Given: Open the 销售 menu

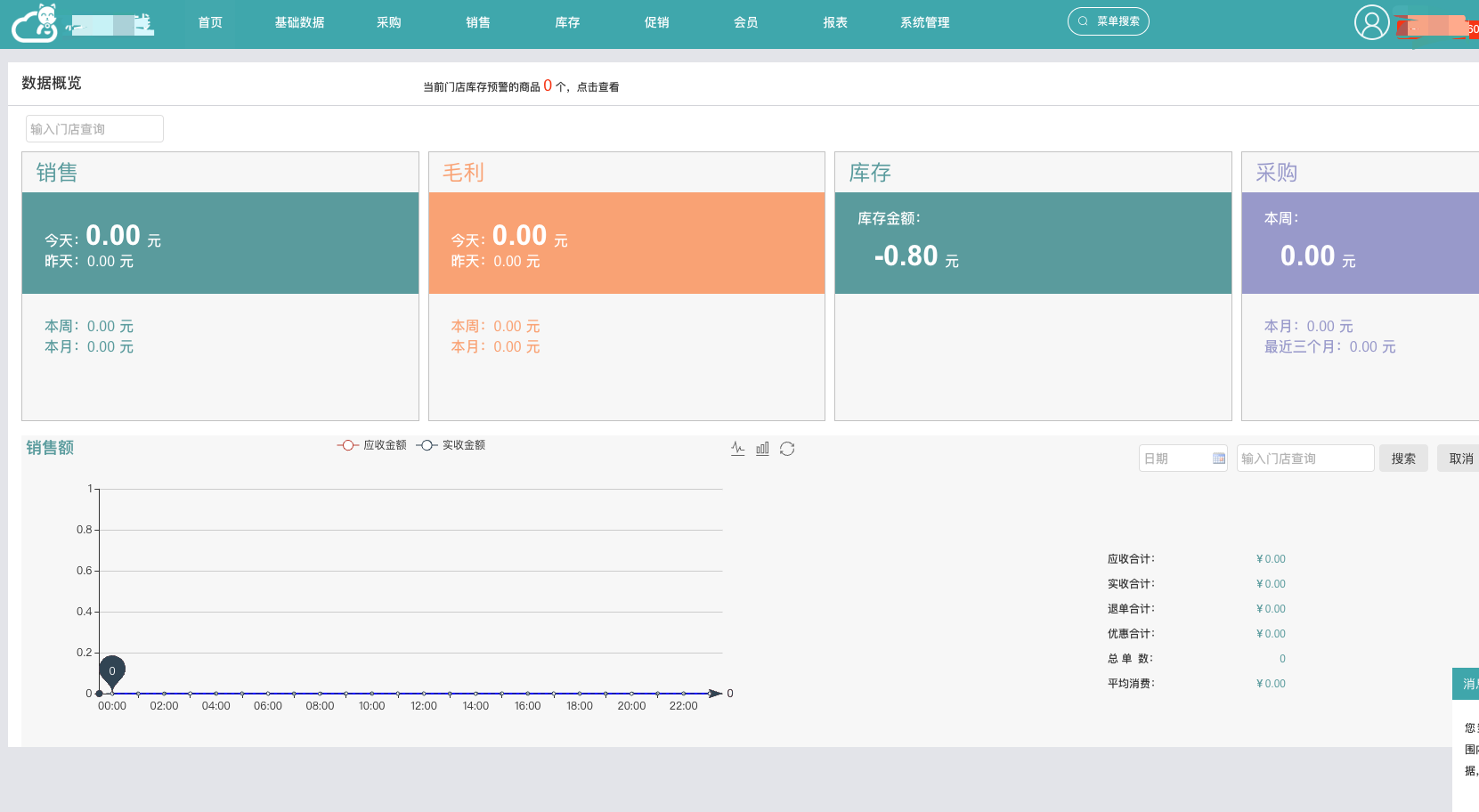Looking at the screenshot, I should 478,22.
